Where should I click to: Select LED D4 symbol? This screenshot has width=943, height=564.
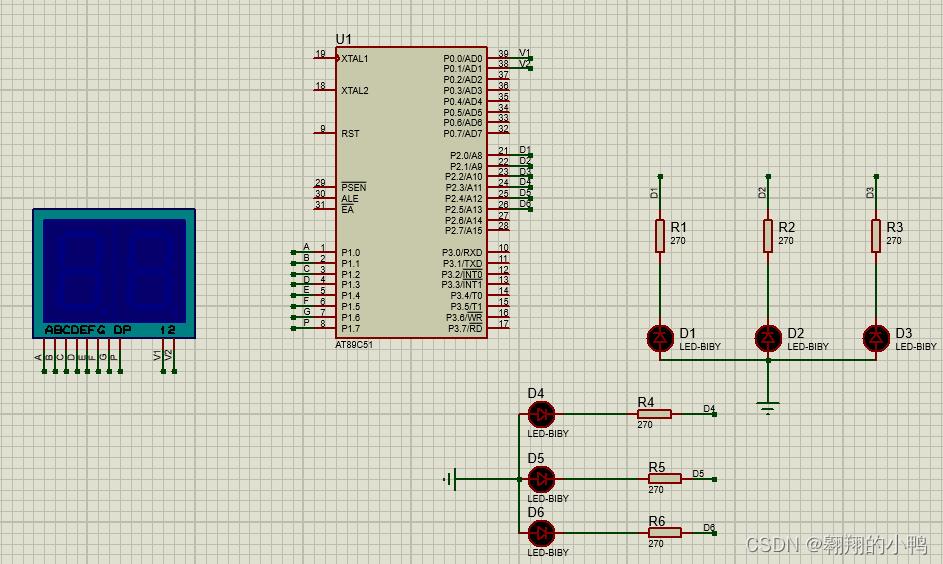[541, 414]
